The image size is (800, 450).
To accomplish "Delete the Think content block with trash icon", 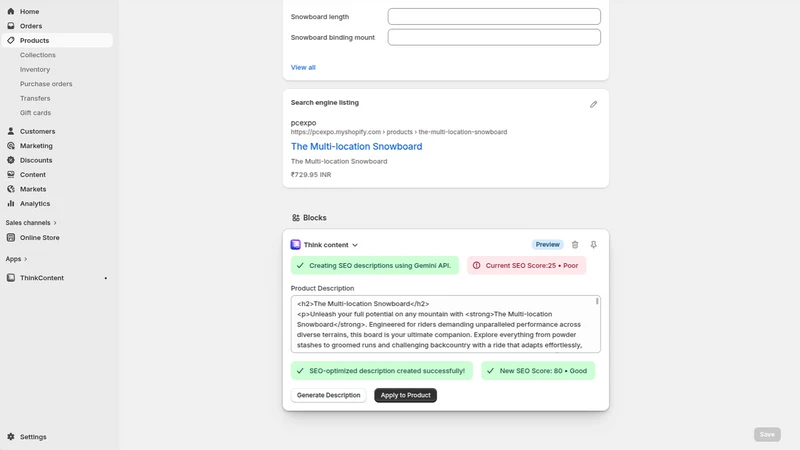I will click(575, 245).
